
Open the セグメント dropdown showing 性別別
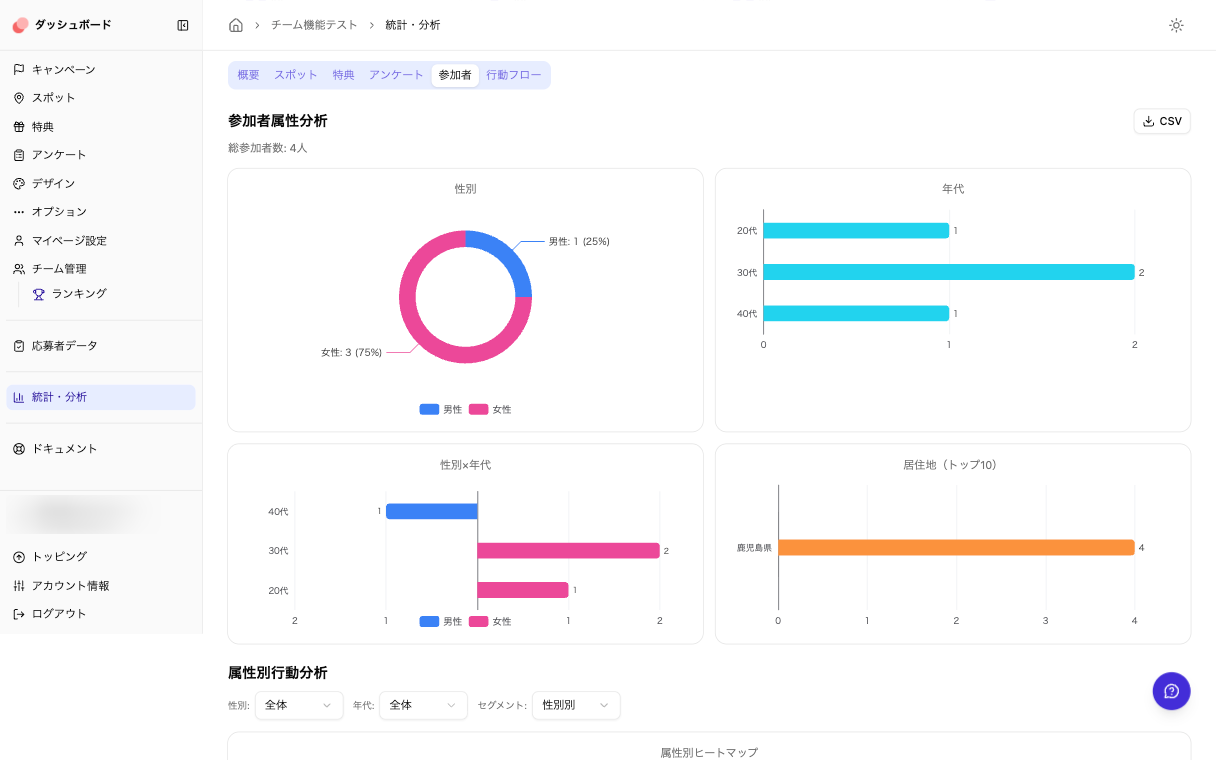click(576, 705)
